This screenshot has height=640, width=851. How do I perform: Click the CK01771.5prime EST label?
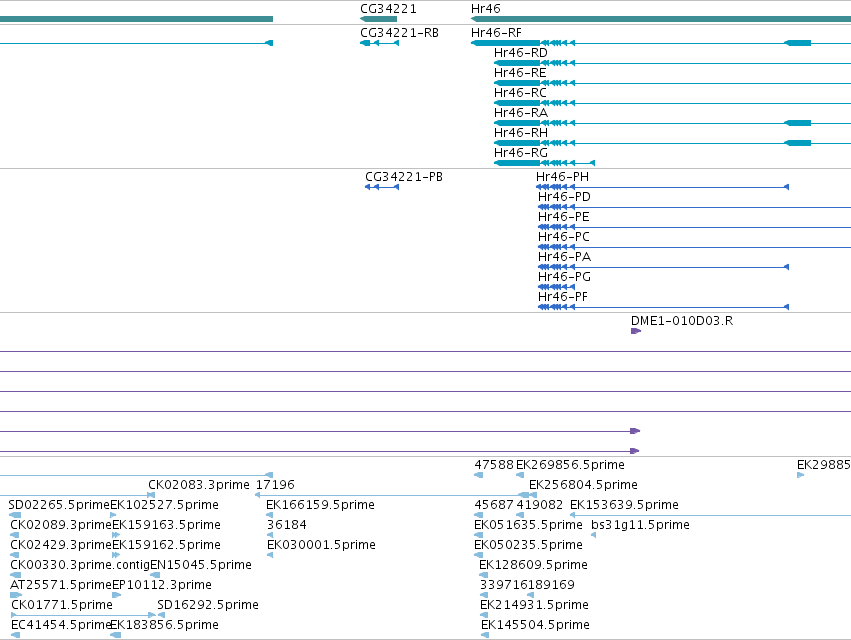click(x=62, y=605)
